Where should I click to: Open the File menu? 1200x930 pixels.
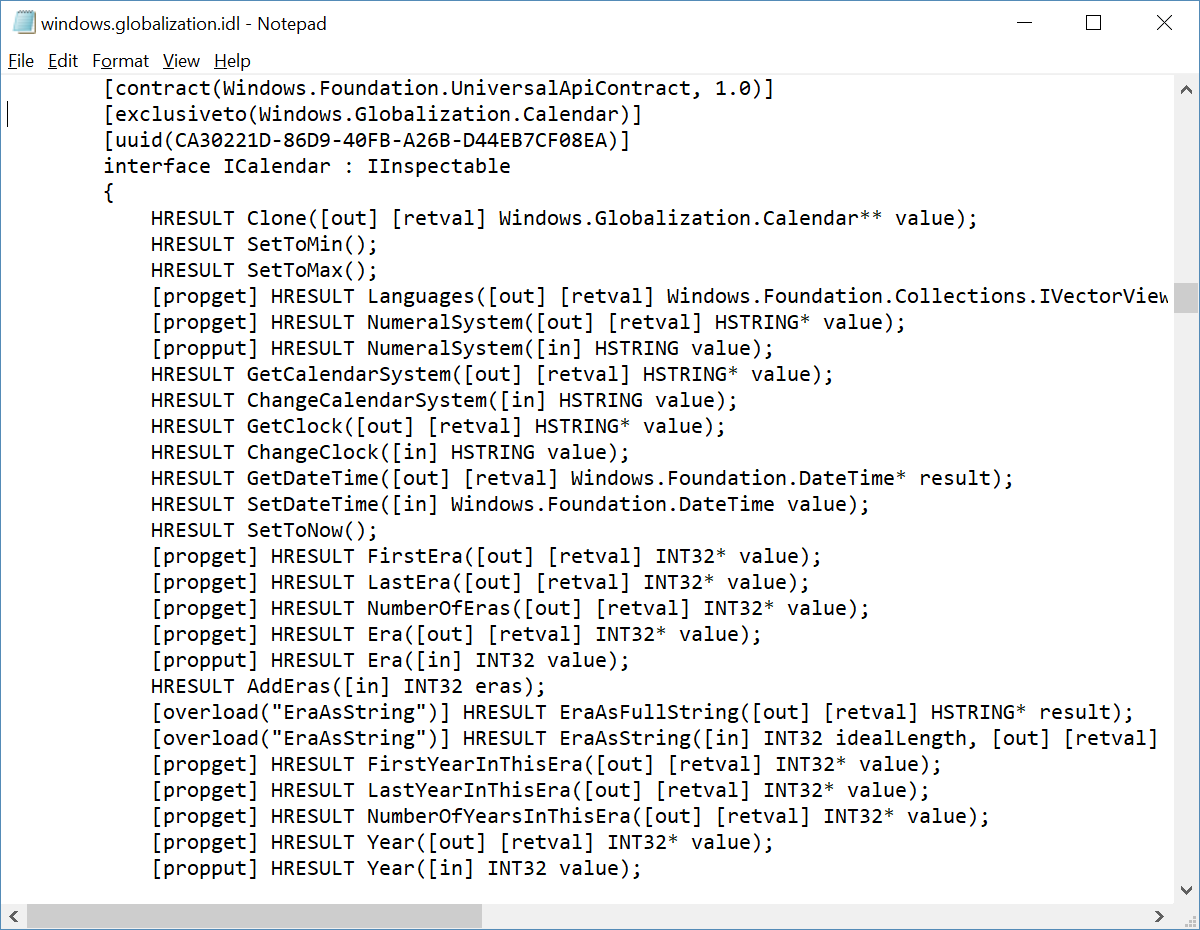20,61
